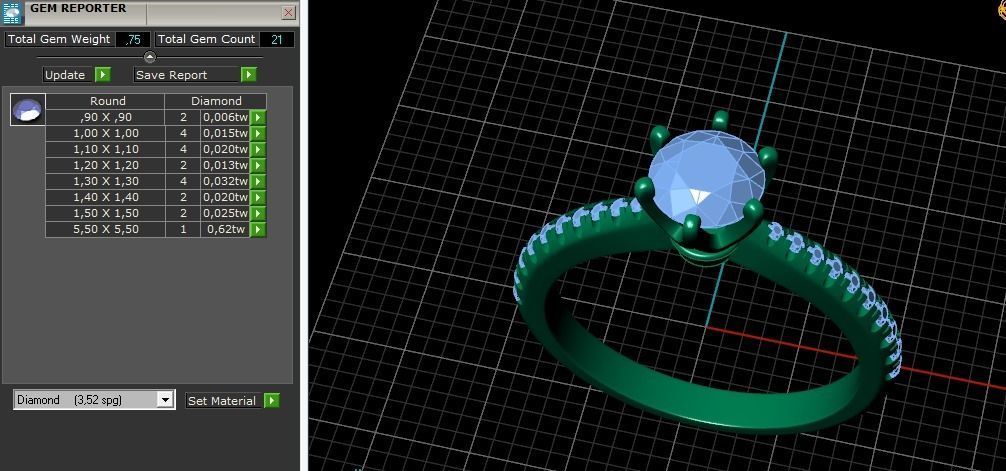
Task: Click the 0,015tw weight cell
Action: (225, 133)
